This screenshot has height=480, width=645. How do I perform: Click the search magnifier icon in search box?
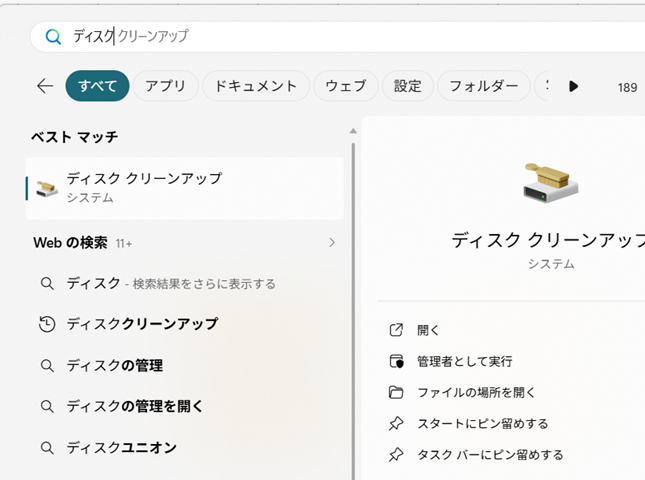click(53, 37)
